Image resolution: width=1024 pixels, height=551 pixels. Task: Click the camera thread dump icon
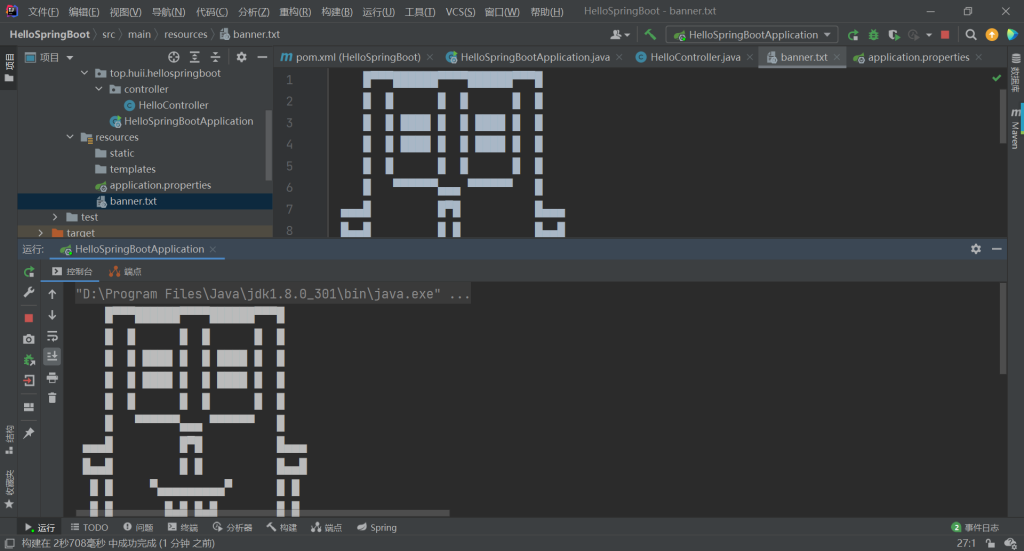tap(29, 339)
